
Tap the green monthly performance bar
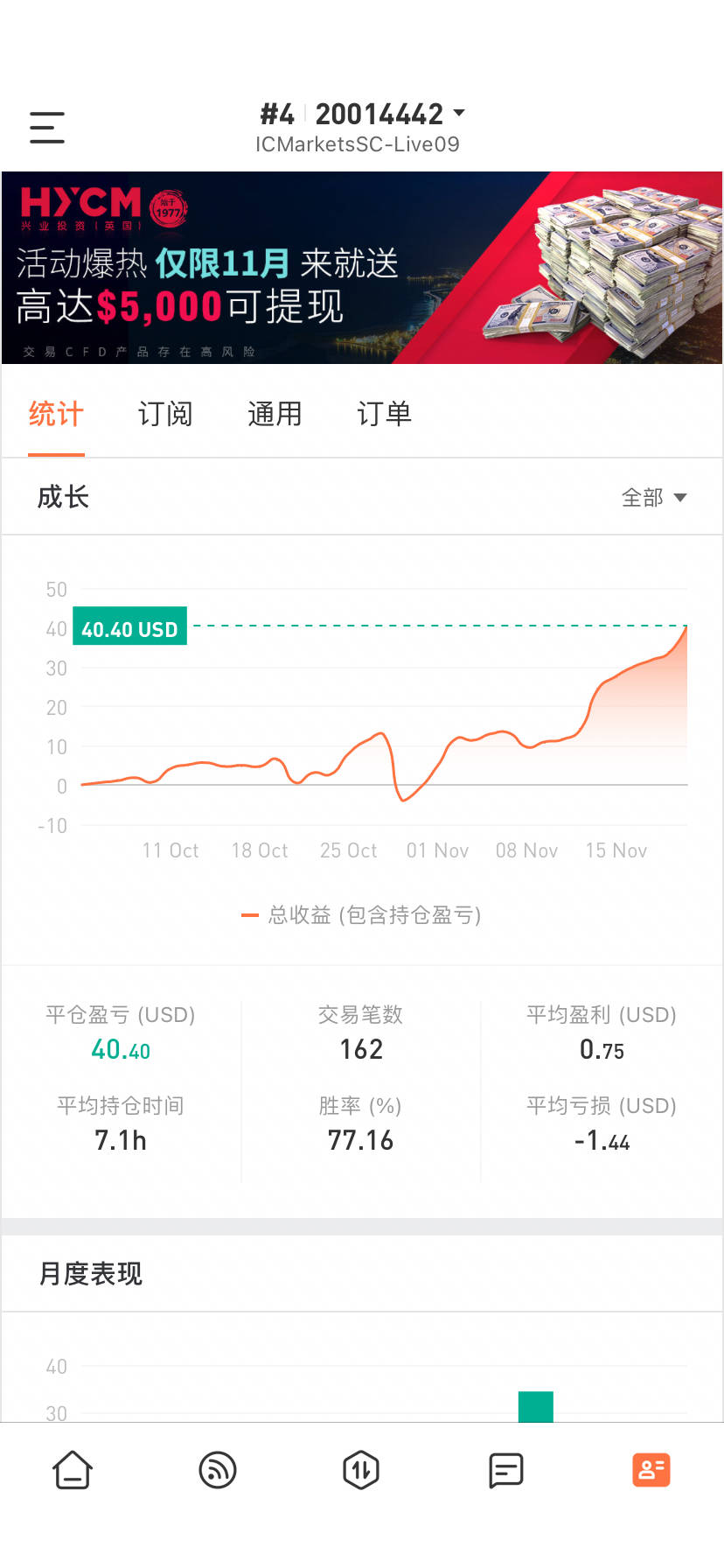tap(536, 1407)
